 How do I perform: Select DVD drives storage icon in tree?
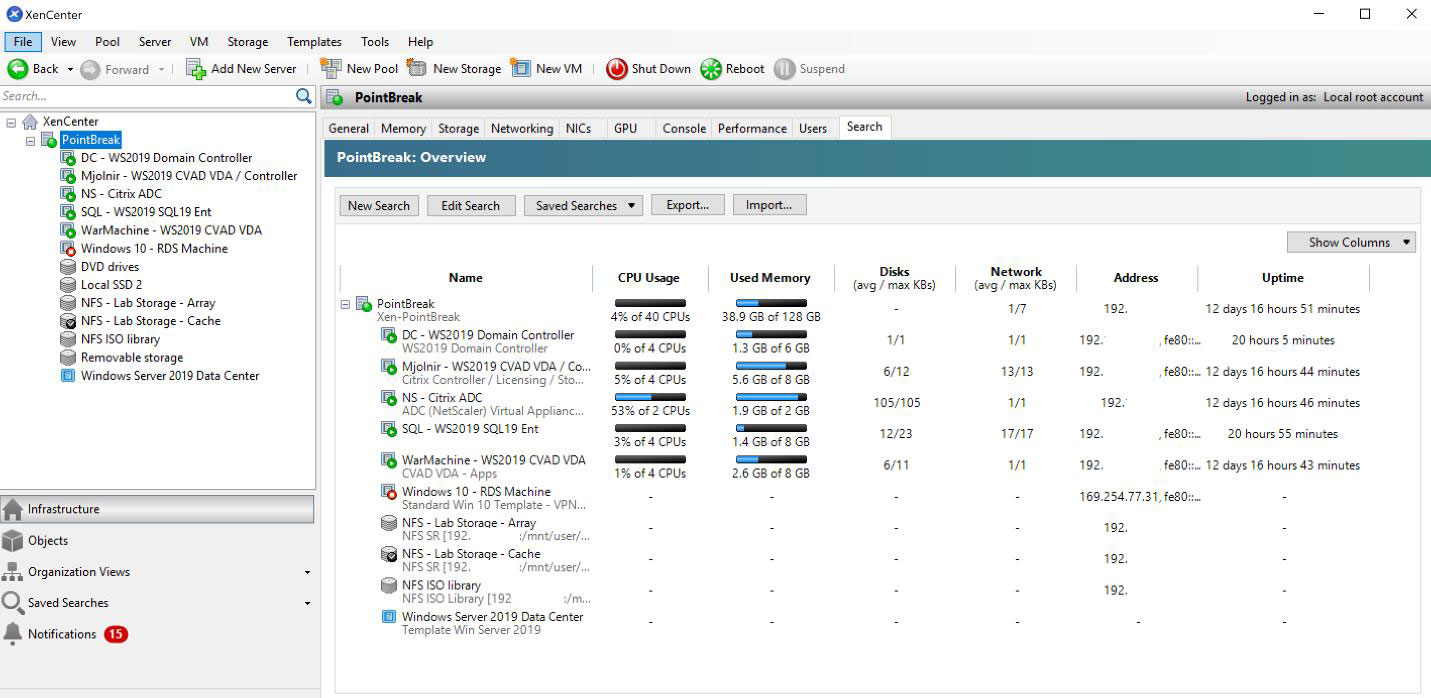point(68,267)
